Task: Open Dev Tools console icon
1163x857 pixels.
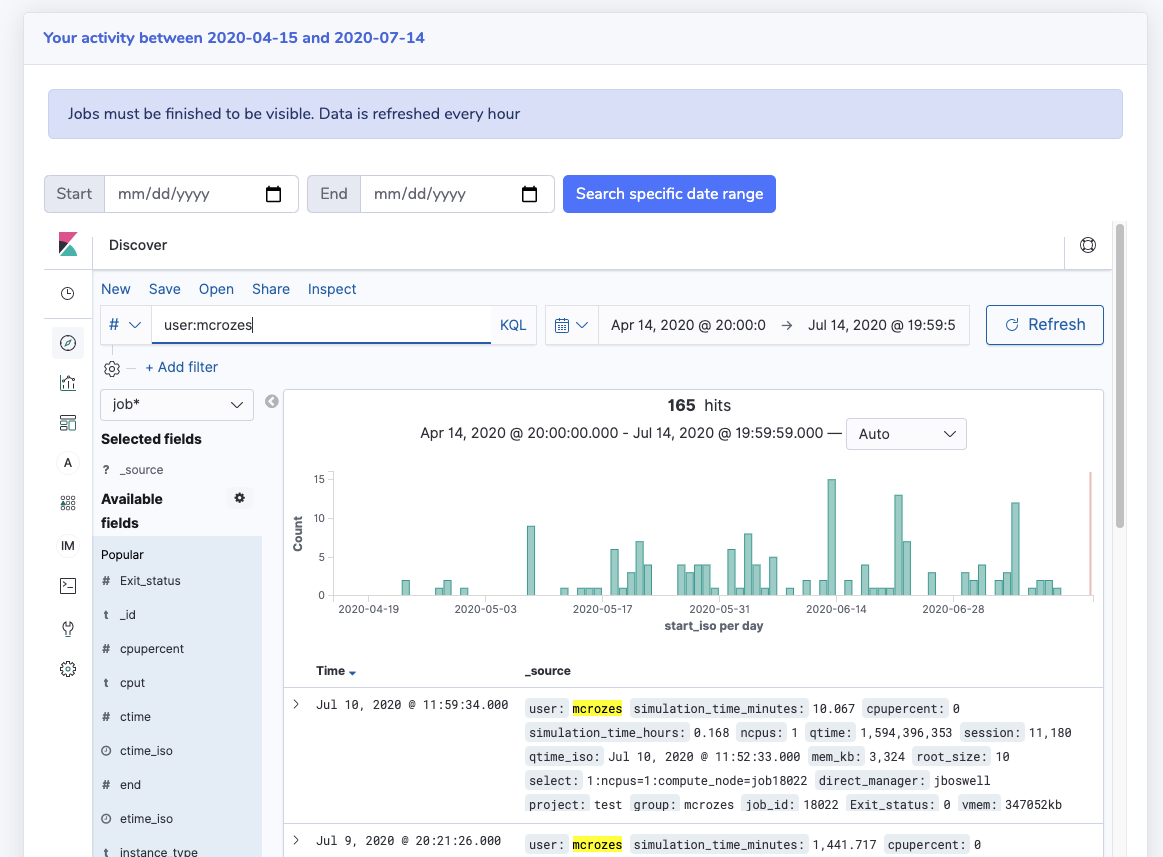Action: click(68, 586)
